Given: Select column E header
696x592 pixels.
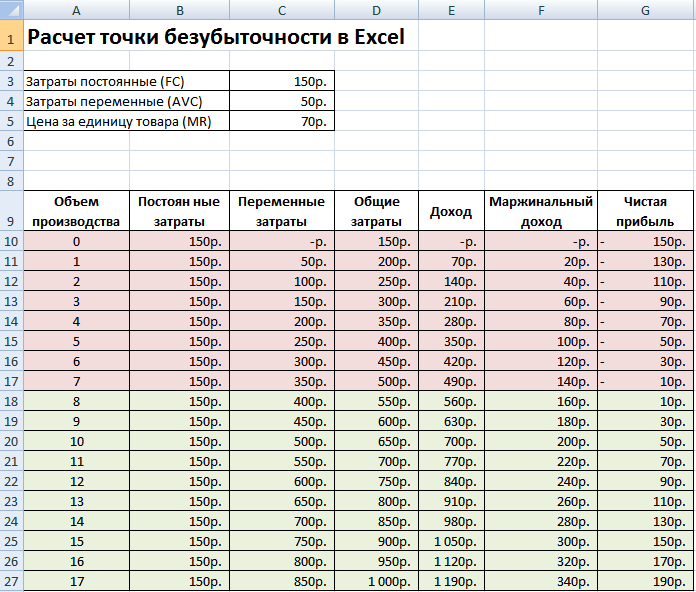Looking at the screenshot, I should click(451, 9).
